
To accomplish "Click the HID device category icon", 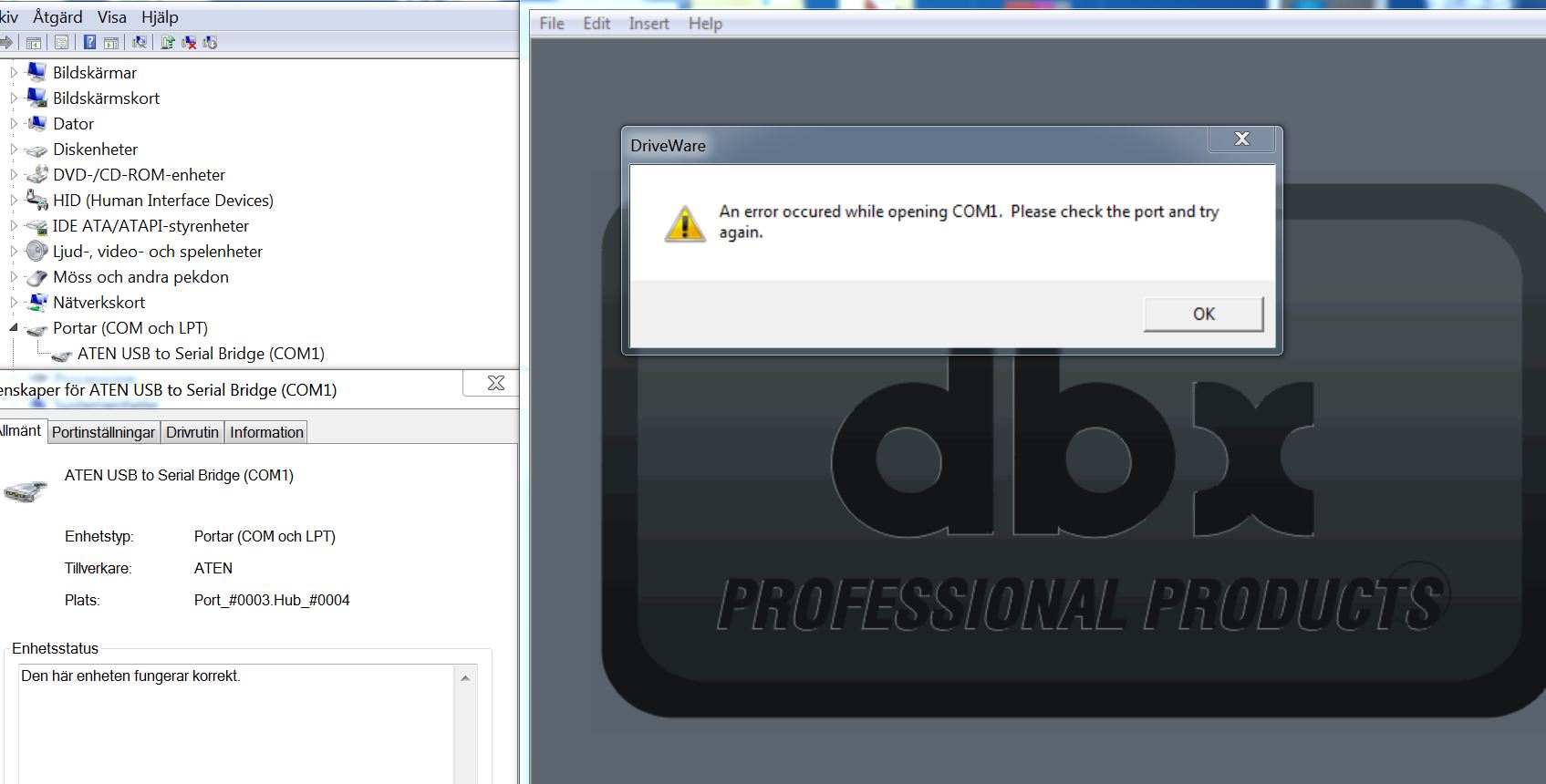I will (x=36, y=199).
